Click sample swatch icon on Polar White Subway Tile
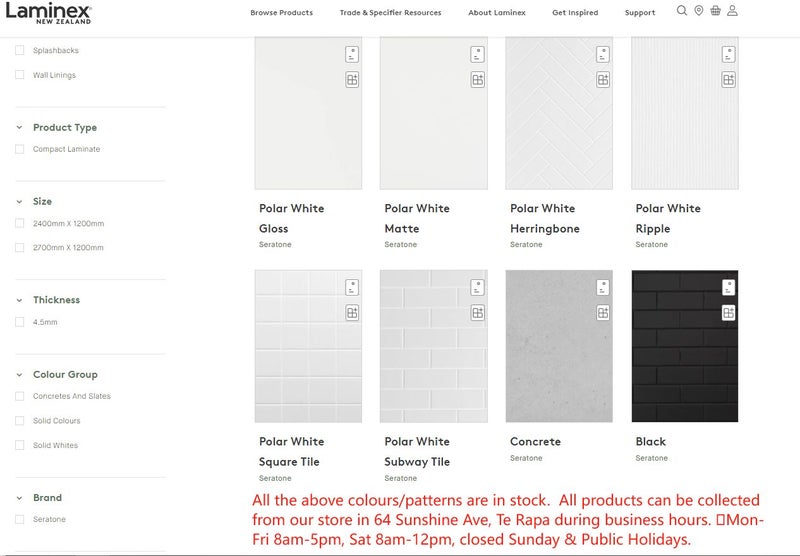The height and width of the screenshot is (556, 800). [478, 288]
